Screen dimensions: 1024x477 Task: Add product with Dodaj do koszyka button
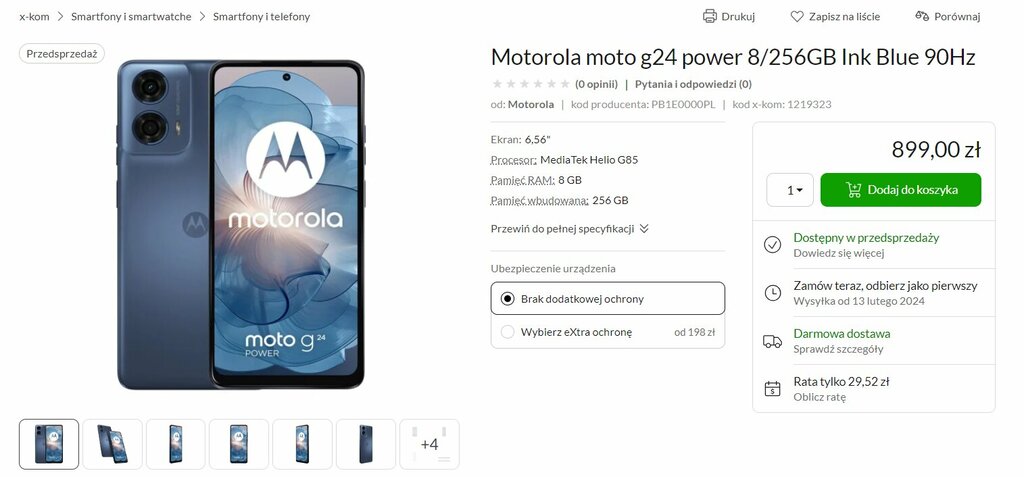coord(901,190)
